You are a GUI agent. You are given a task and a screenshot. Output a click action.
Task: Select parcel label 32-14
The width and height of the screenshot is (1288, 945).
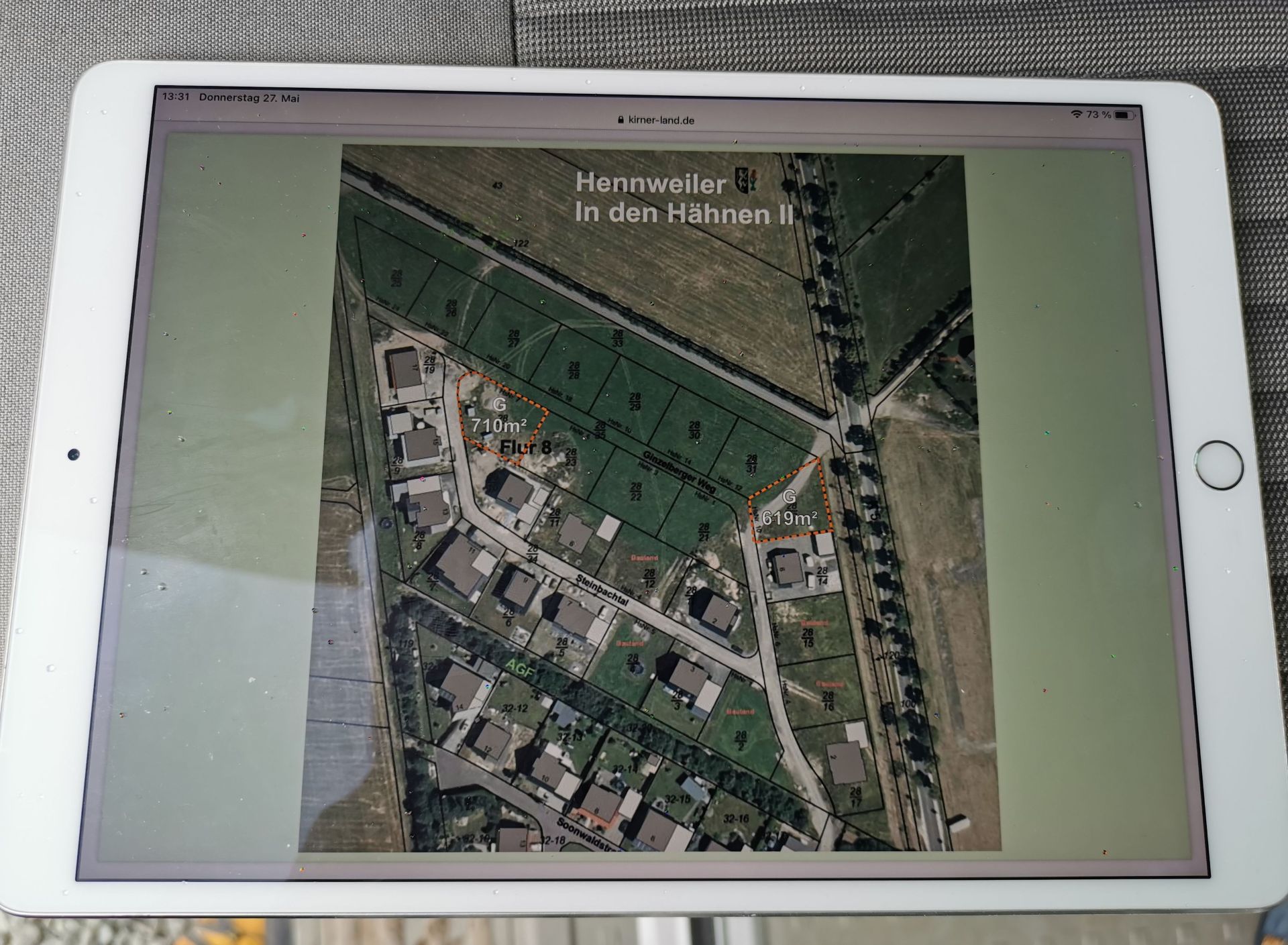[x=624, y=769]
